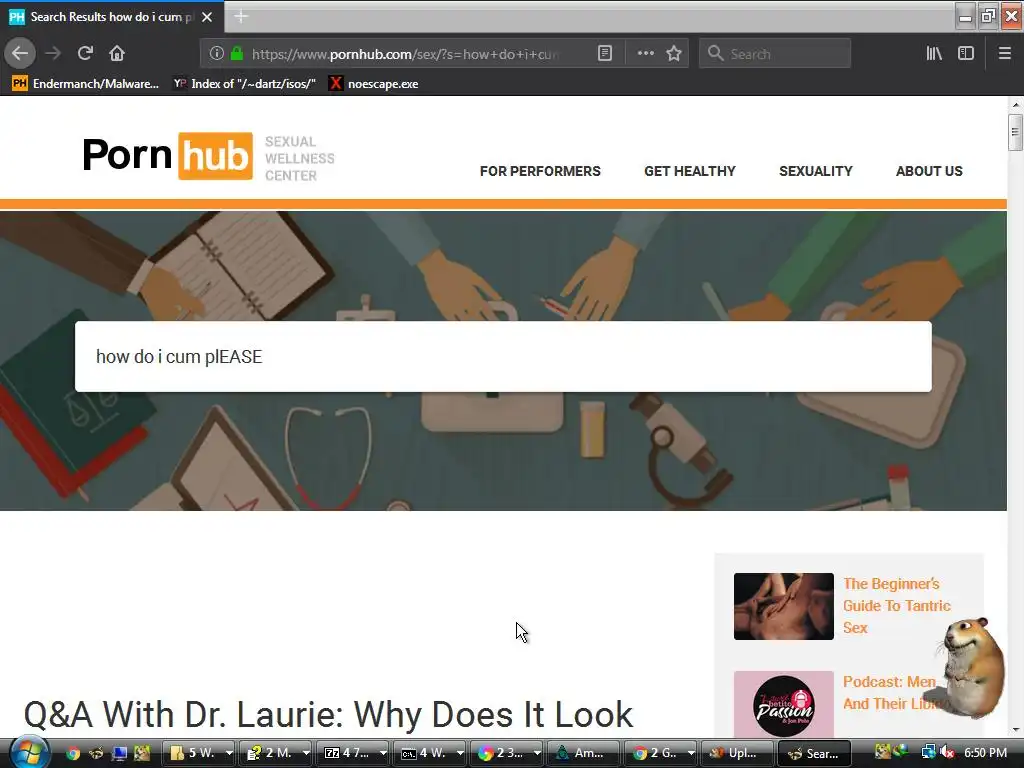Open the SEXUALITY menu

click(x=816, y=171)
